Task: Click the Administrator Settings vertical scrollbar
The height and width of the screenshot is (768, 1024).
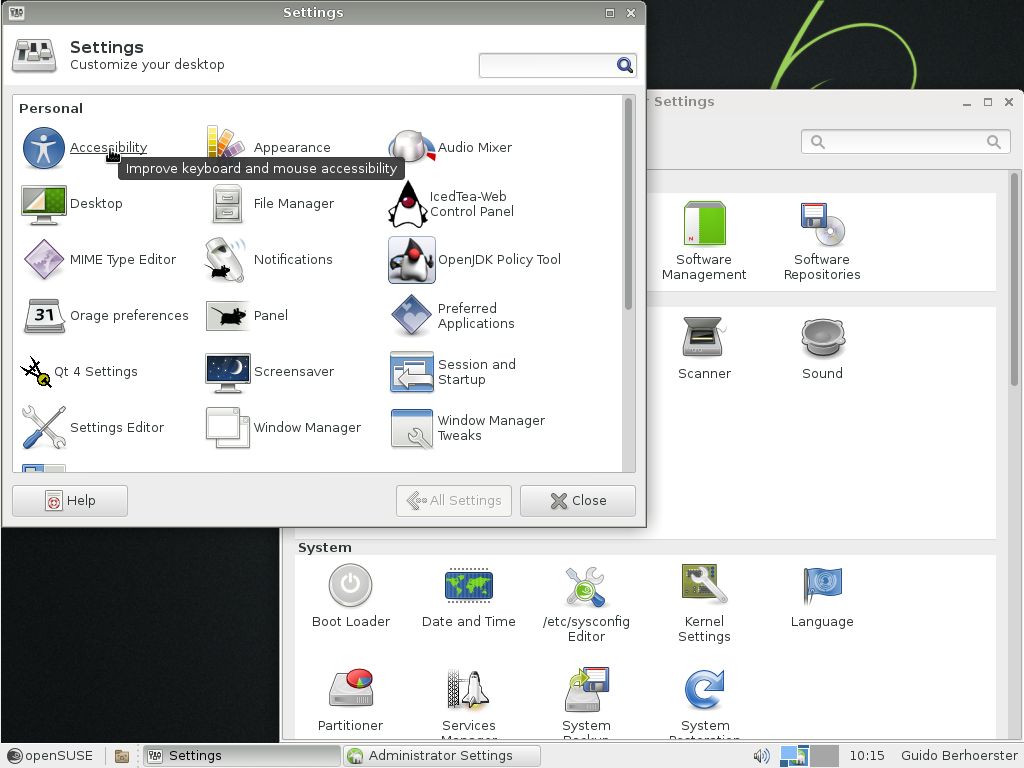Action: coord(1014,279)
